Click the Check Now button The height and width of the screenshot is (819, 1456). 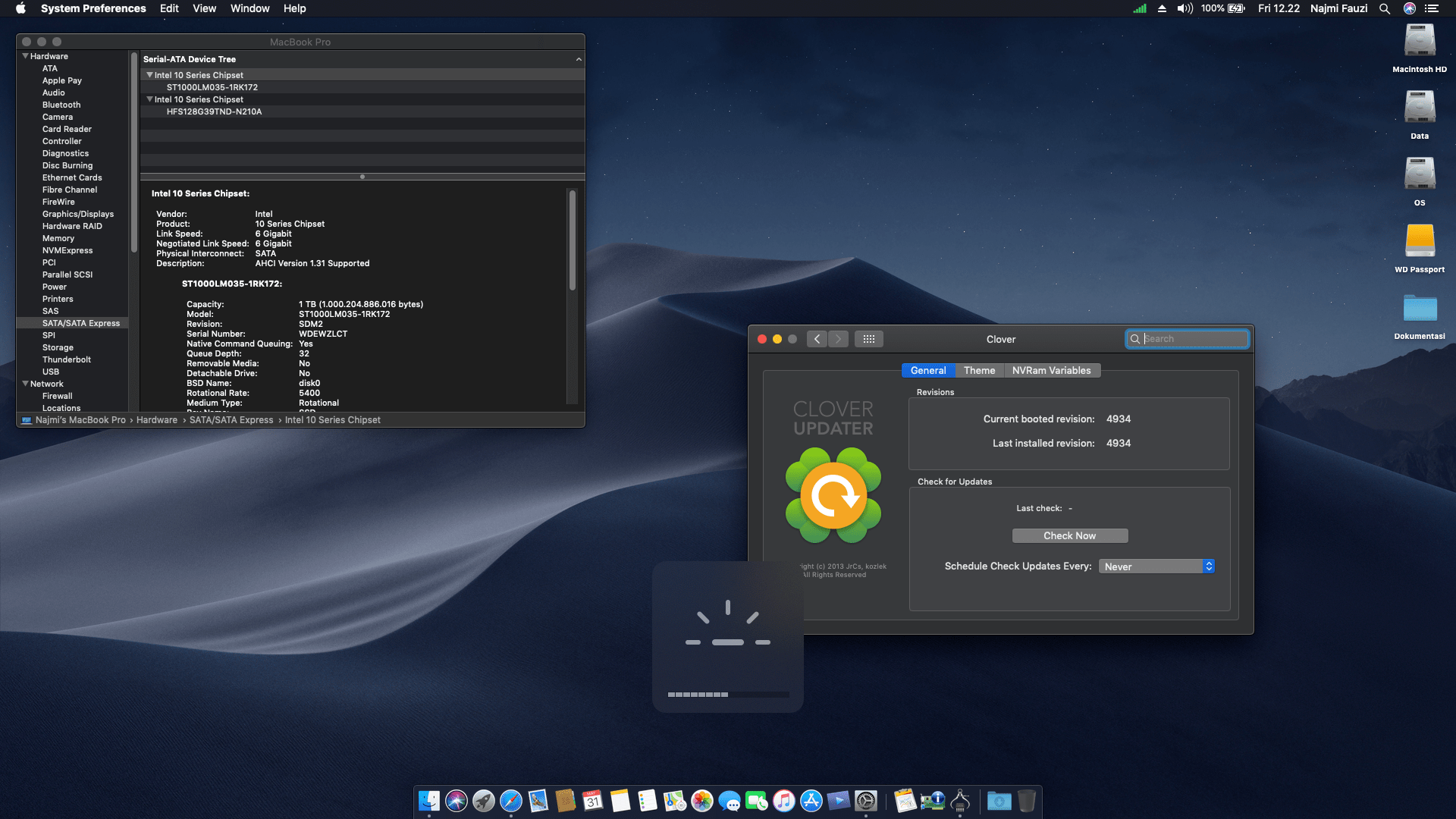point(1069,535)
